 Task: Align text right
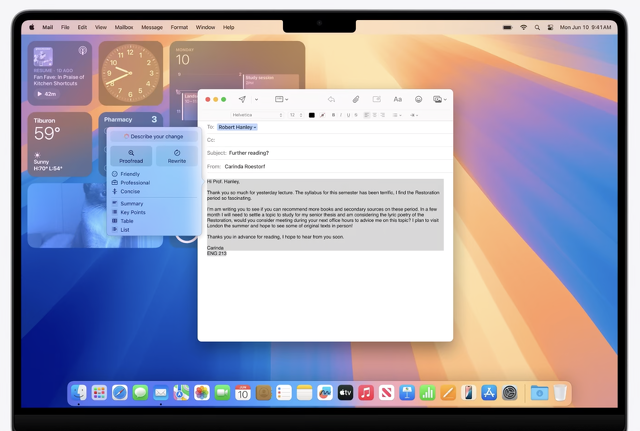click(382, 115)
